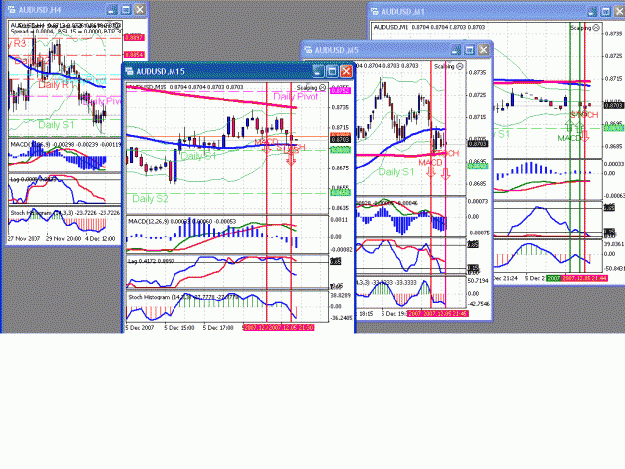
Task: Click the OHLC header text in M1 chart
Action: click(429, 27)
